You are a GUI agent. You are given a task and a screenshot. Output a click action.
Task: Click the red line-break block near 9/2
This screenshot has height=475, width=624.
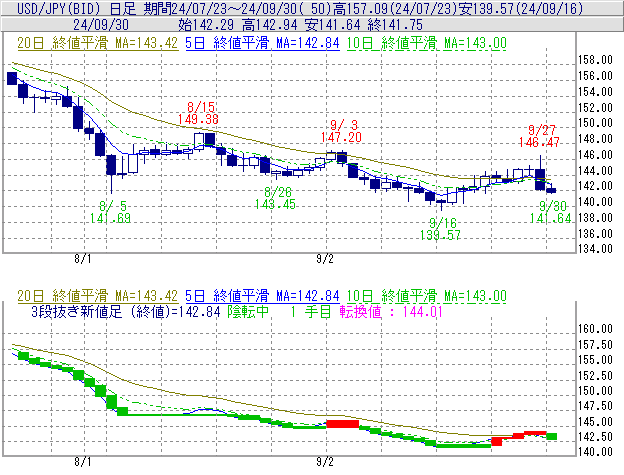pyautogui.click(x=343, y=424)
